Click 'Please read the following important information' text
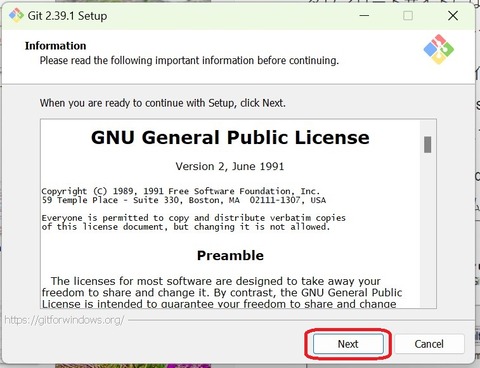 189,60
